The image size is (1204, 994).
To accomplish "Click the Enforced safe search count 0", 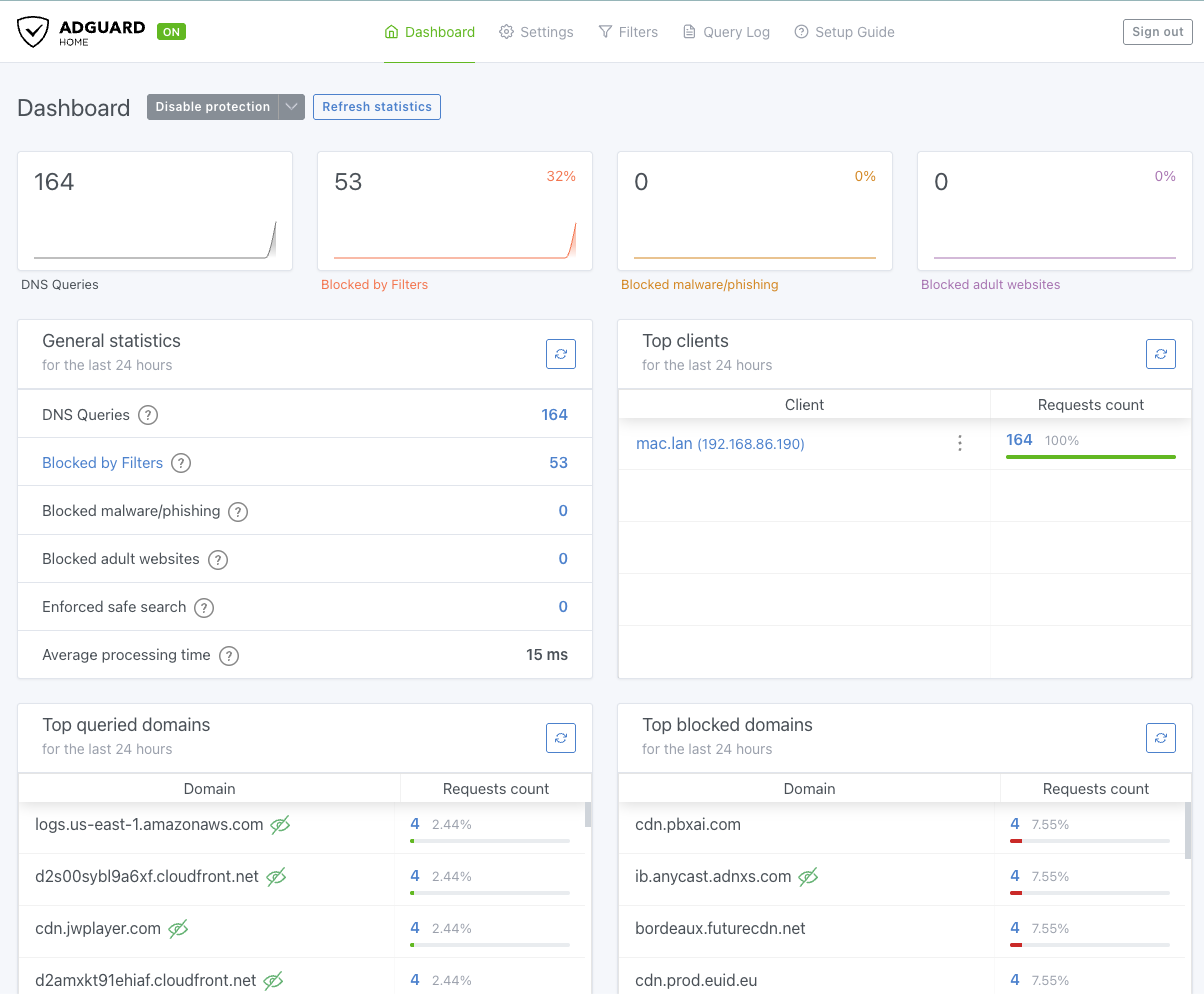I will click(563, 607).
